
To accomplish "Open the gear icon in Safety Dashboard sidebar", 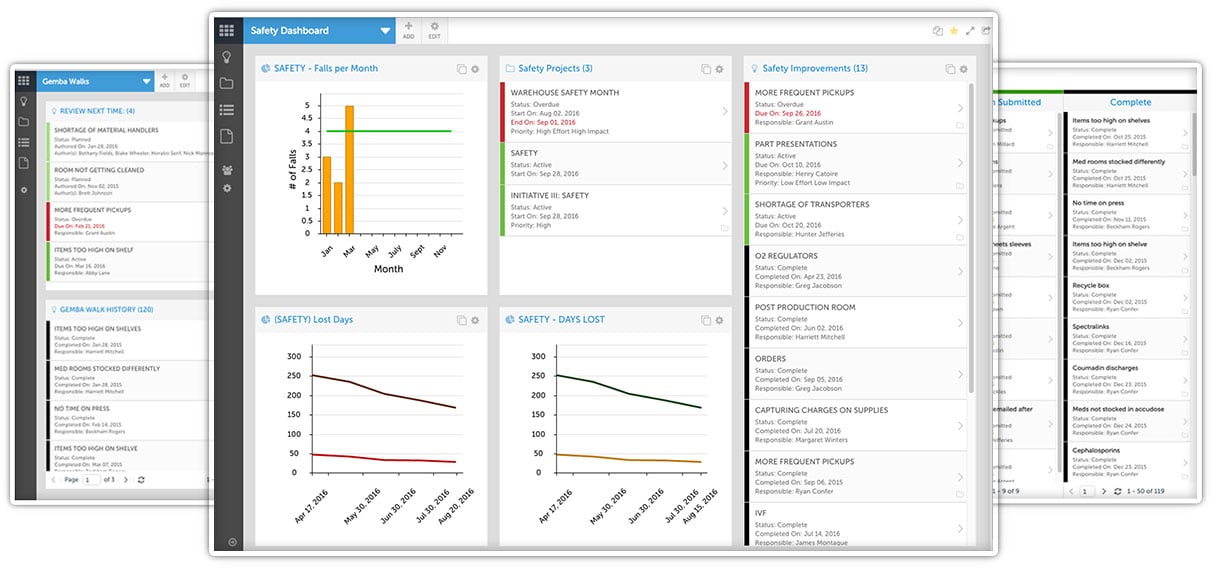I will point(227,188).
